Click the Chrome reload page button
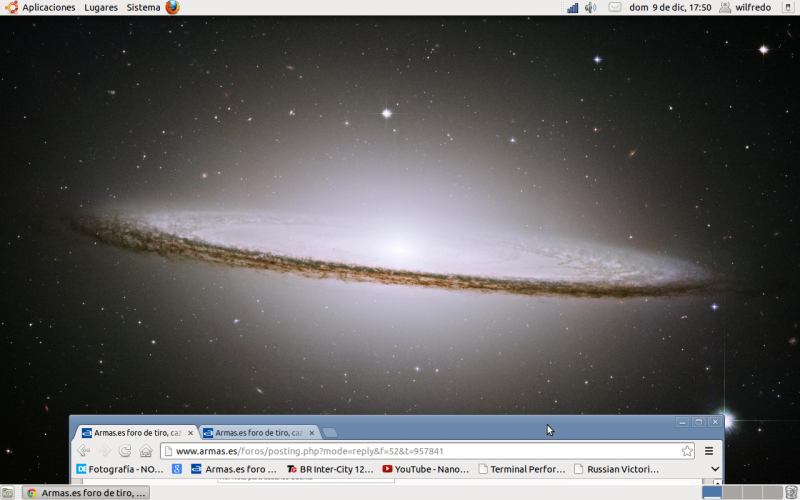This screenshot has height=500, width=800. point(125,451)
